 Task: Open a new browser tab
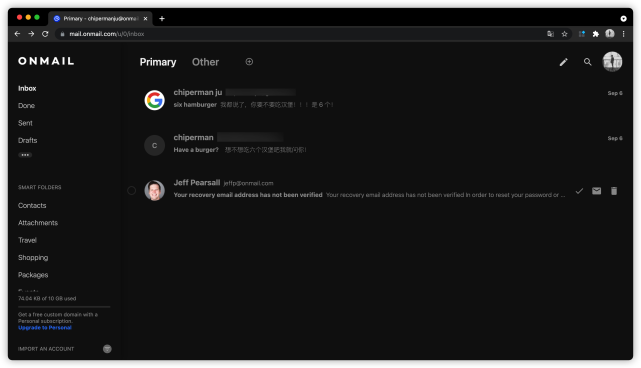[x=162, y=18]
